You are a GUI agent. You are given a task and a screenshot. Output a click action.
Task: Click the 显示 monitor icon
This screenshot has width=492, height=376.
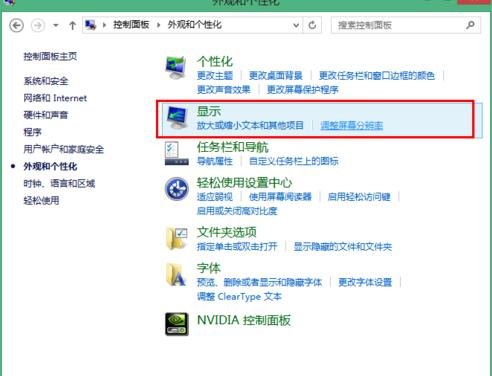click(x=177, y=117)
